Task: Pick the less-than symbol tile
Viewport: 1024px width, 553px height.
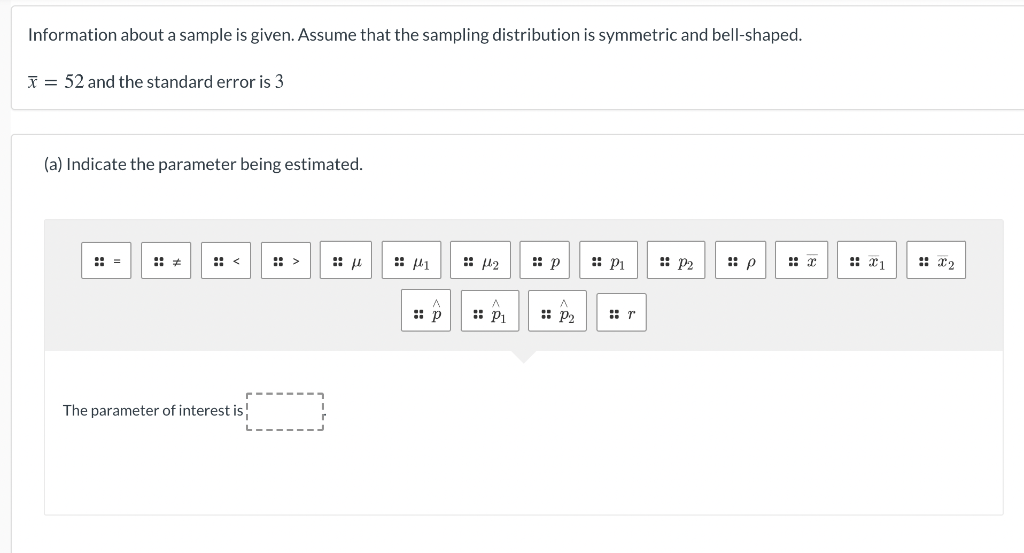Action: pyautogui.click(x=227, y=263)
